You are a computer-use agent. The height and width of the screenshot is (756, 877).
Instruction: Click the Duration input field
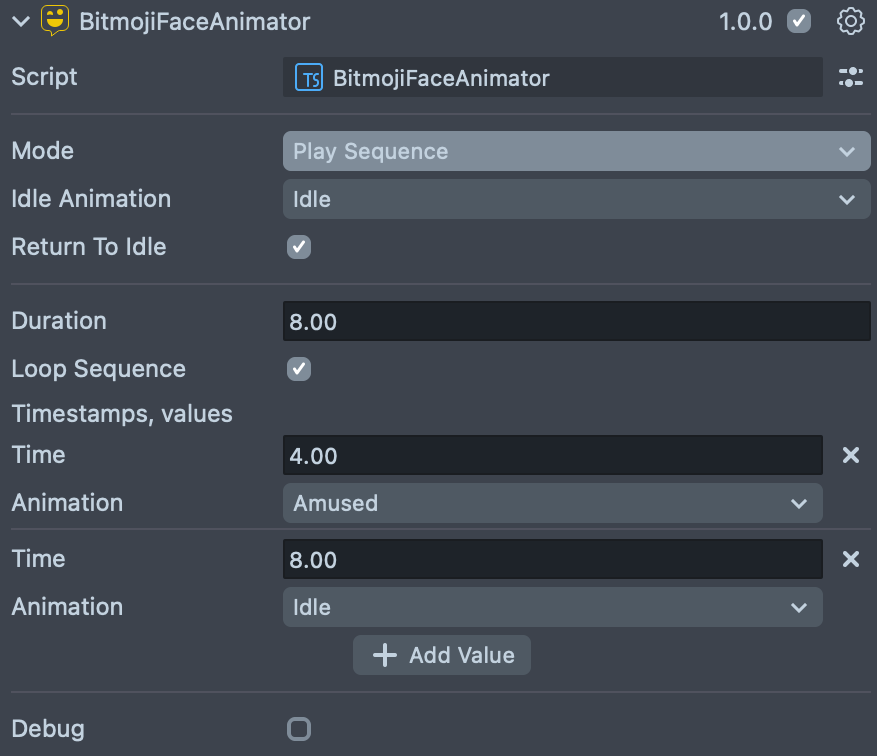[x=576, y=321]
